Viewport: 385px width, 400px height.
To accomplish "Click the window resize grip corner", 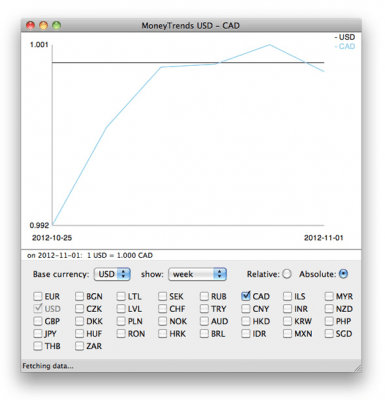I will tap(358, 368).
